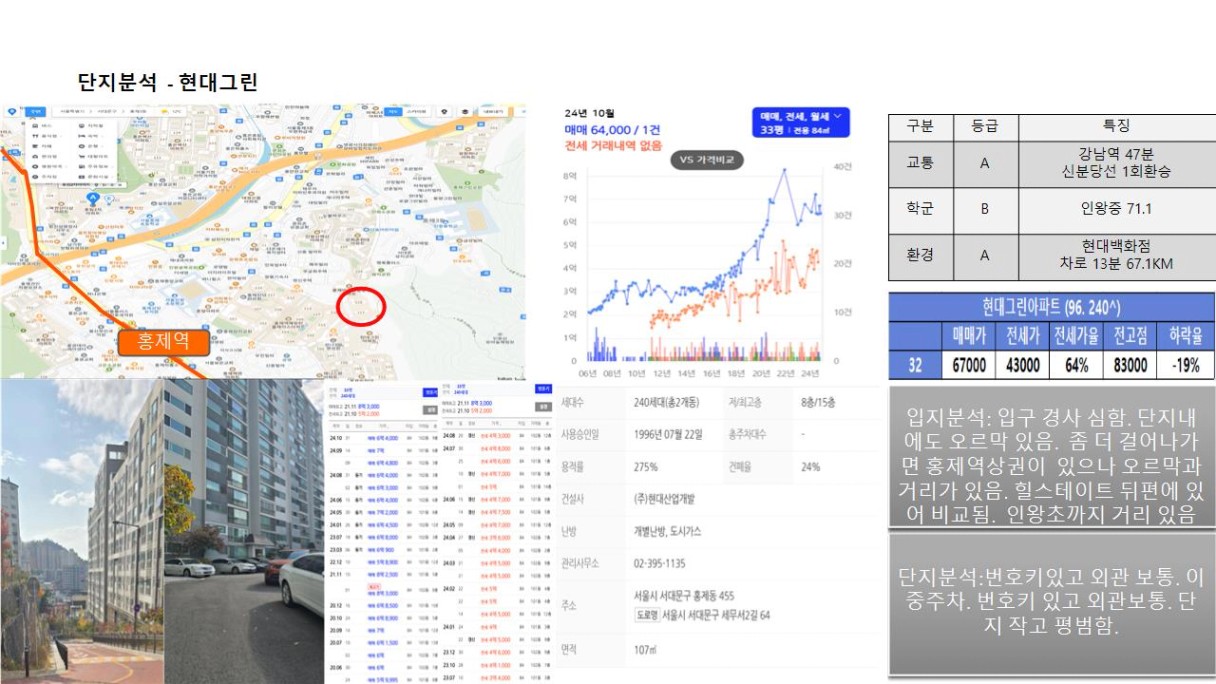Select the 현대백화점 차로 13분 cell
This screenshot has height=684, width=1216.
tap(1116, 257)
